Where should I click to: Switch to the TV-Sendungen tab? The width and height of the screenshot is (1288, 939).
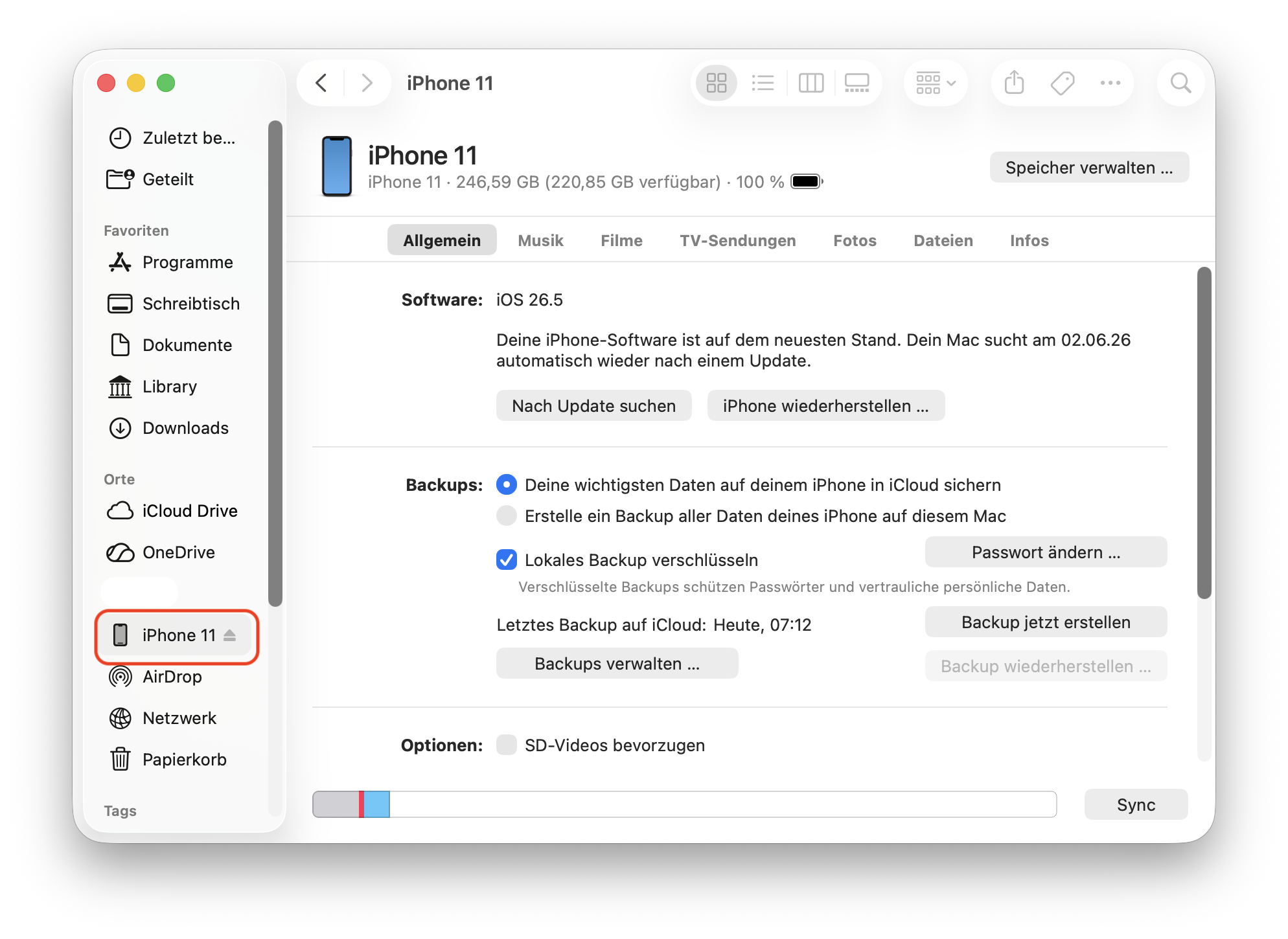[737, 240]
